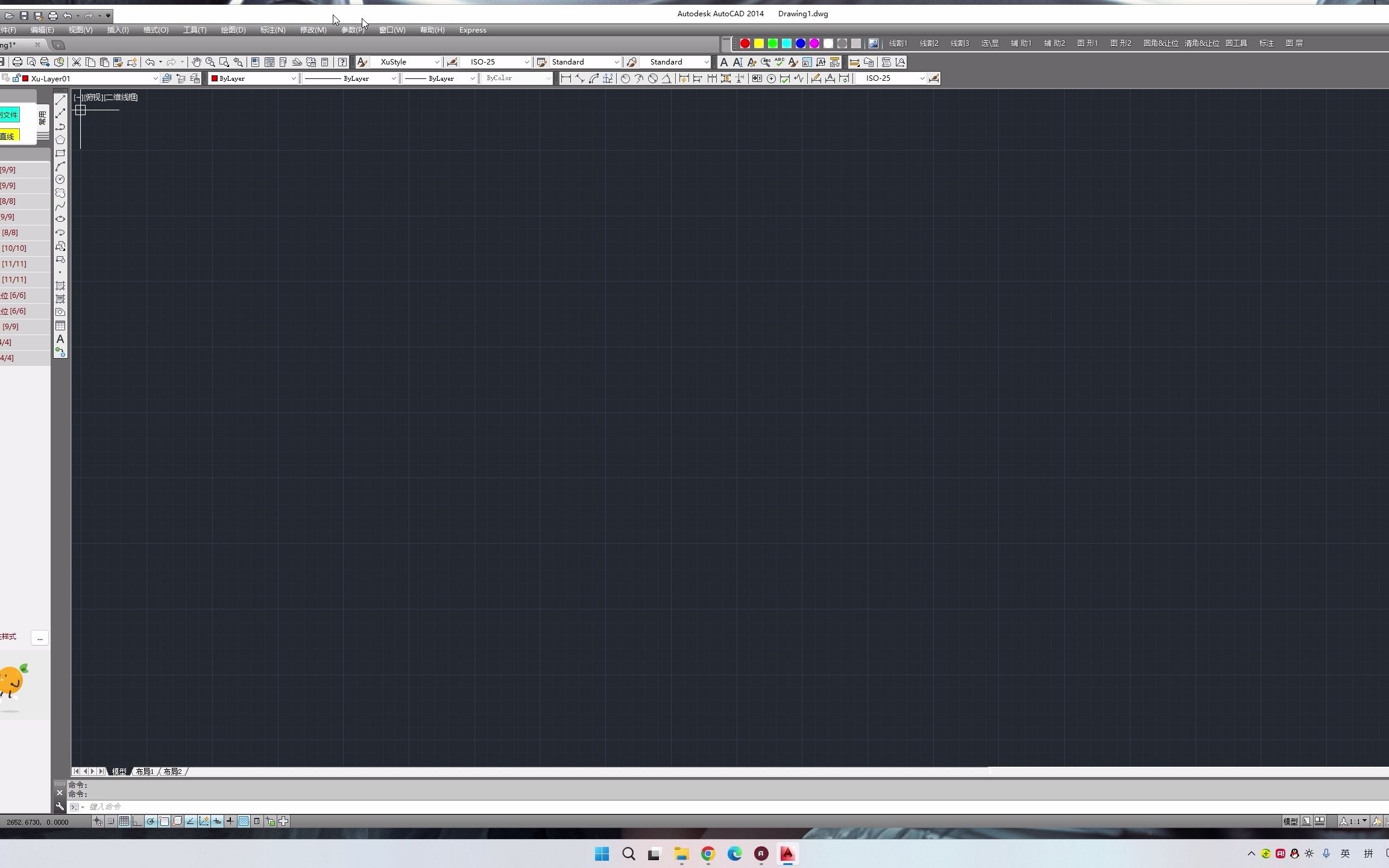Click the Undo arrow in the standard toolbar
Screen dimensions: 1389x868
tap(150, 62)
